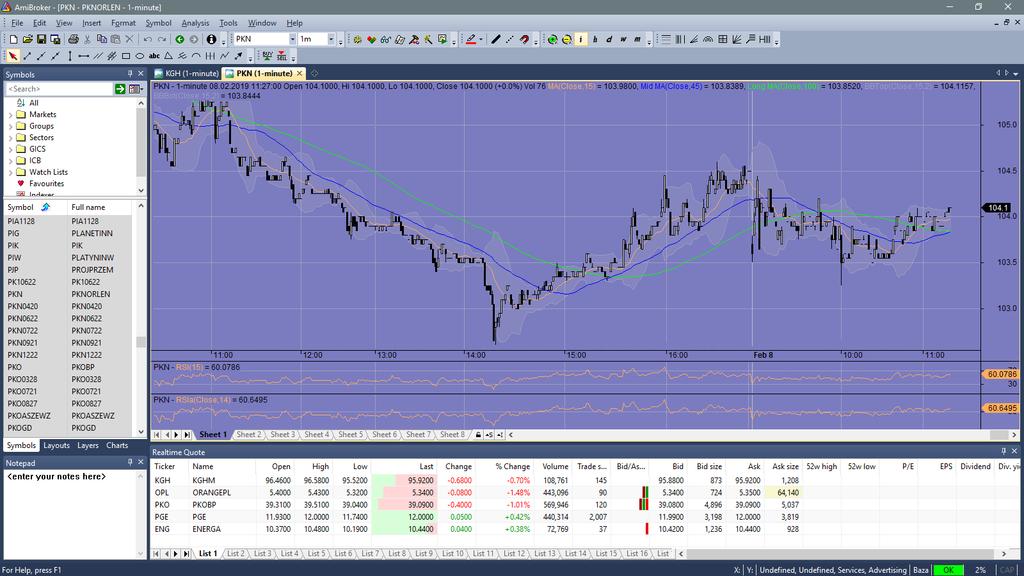The width and height of the screenshot is (1024, 576).
Task: Select the Parallel lines drawing tool
Action: [x=98, y=56]
